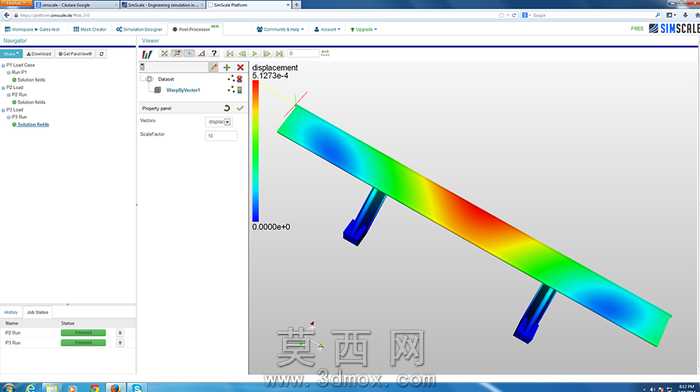Play the animation
The height and width of the screenshot is (392, 700).
254,54
